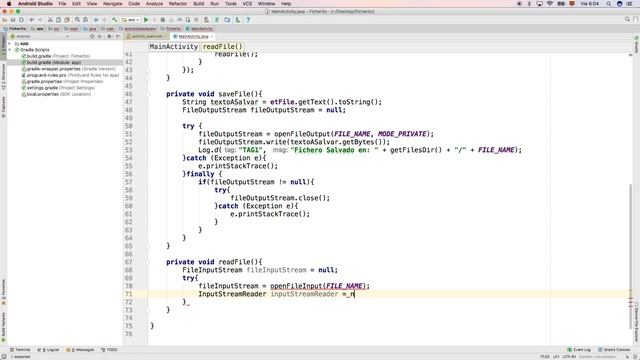
Task: Click the Search Everywhere magnifier at top right
Action: click(x=627, y=19)
